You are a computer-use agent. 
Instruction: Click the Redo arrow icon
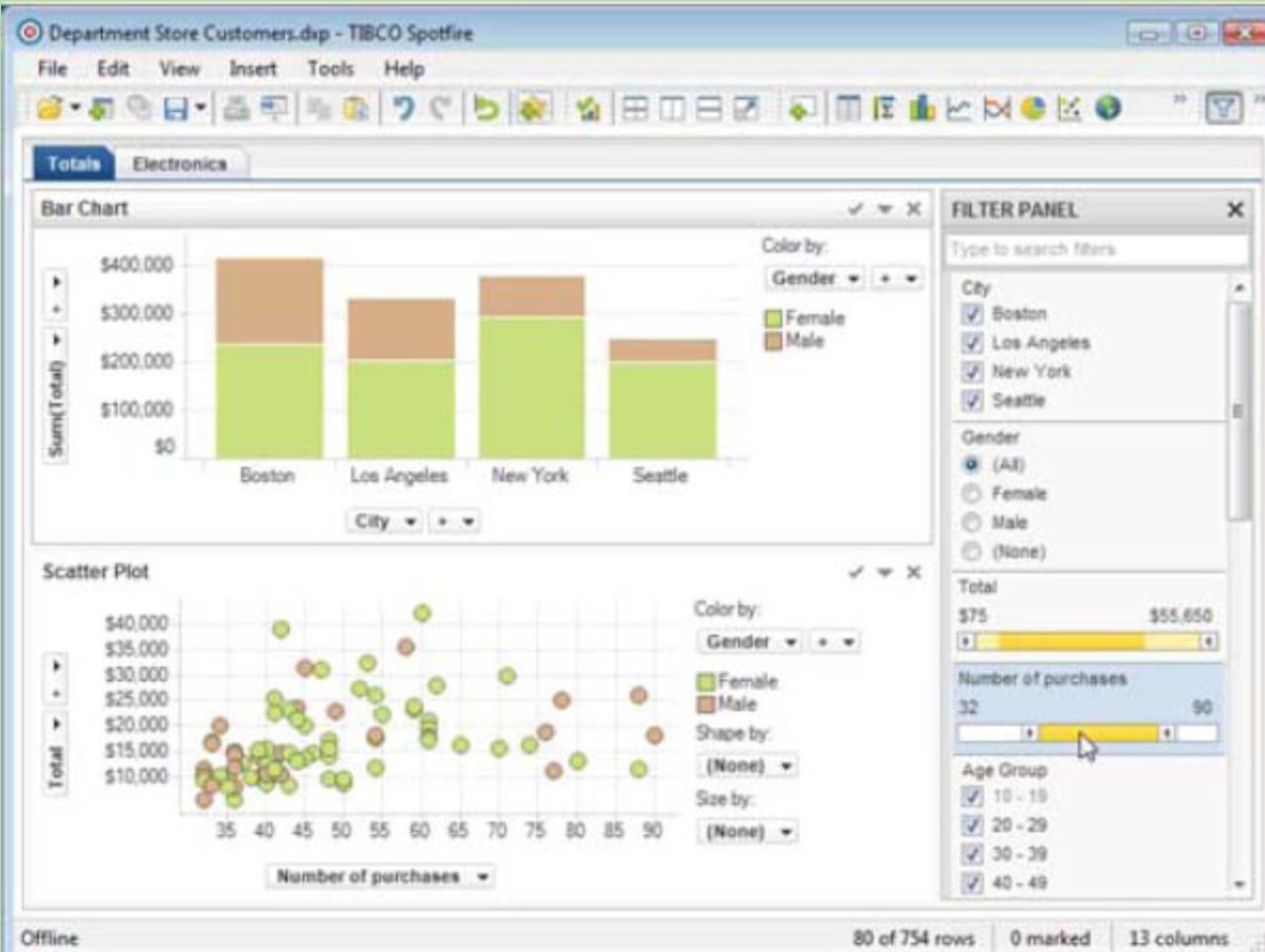pyautogui.click(x=440, y=108)
